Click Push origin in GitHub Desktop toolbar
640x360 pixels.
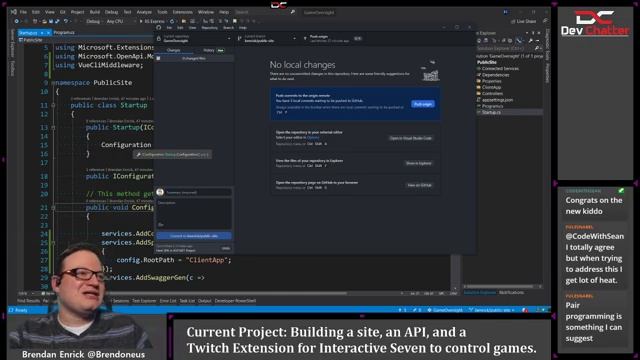pos(333,39)
